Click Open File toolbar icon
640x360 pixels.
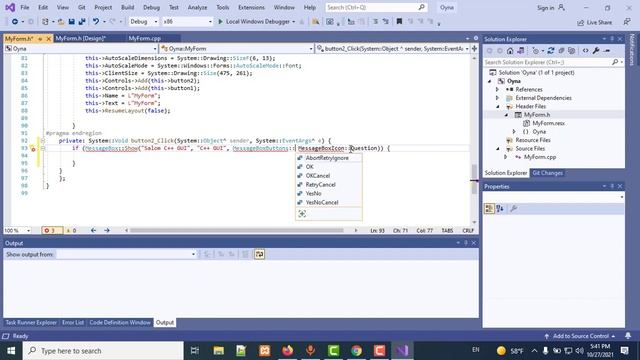click(61, 22)
